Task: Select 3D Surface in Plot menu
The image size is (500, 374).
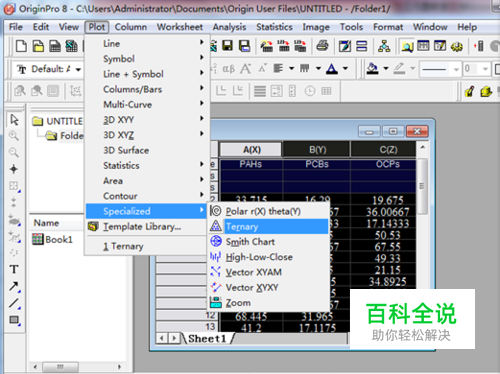Action: point(147,150)
